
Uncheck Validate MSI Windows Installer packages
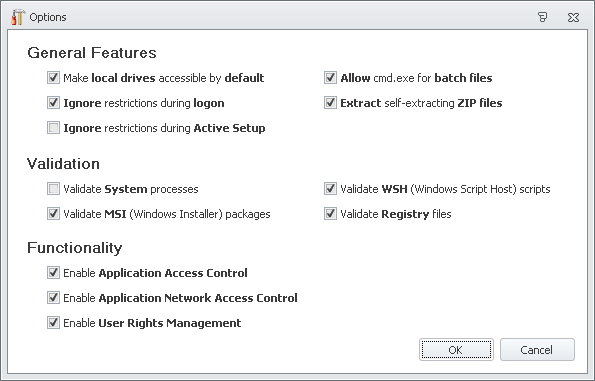coord(54,214)
